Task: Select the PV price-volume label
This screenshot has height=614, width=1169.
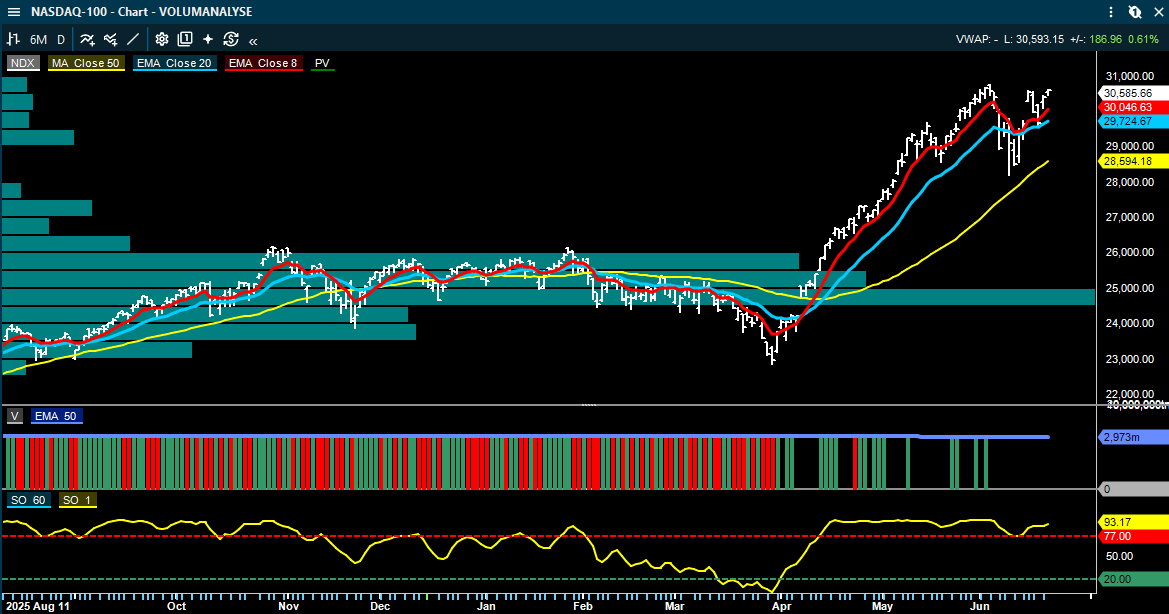Action: (x=322, y=63)
